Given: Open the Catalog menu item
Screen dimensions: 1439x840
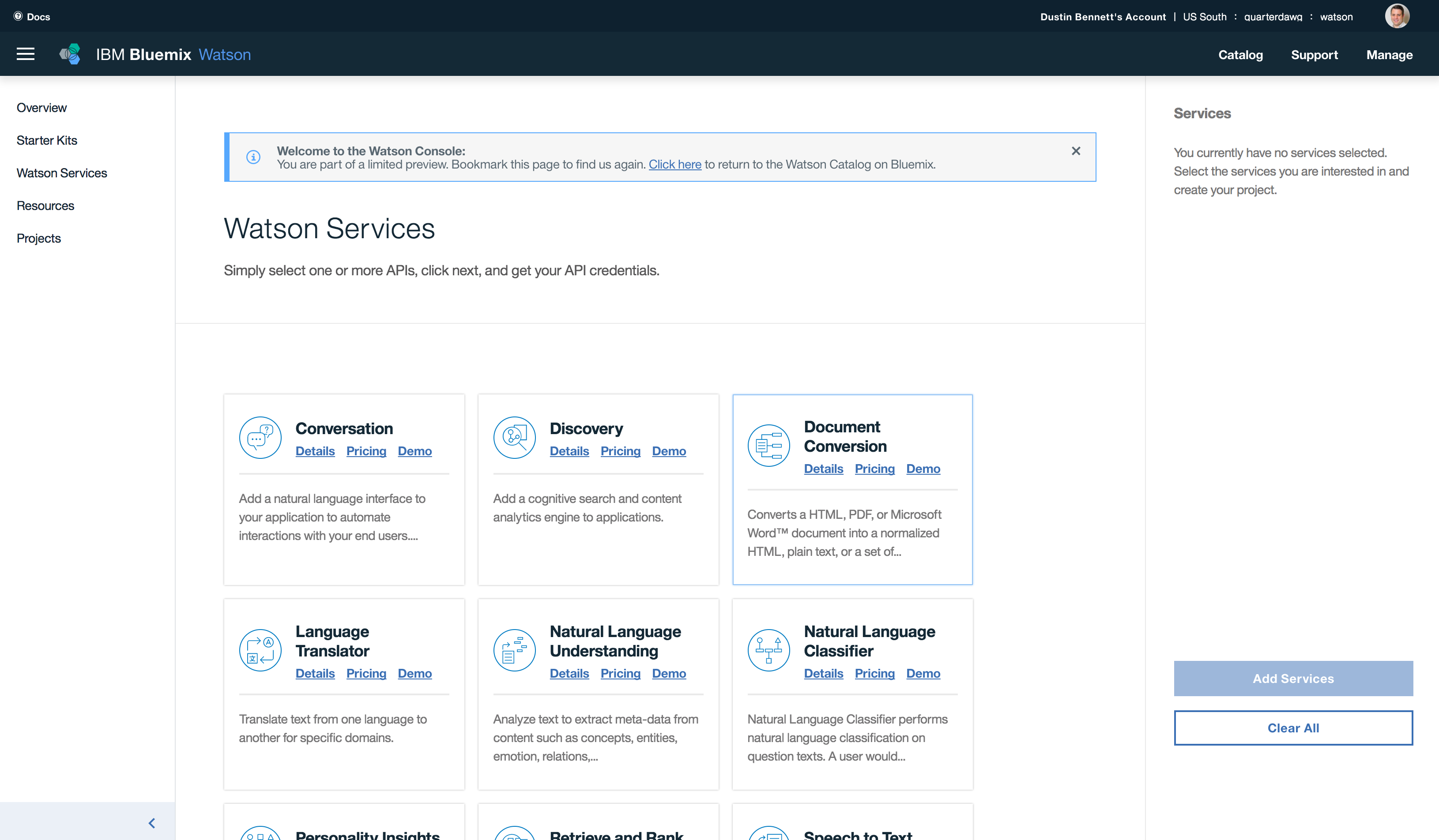Looking at the screenshot, I should 1240,55.
